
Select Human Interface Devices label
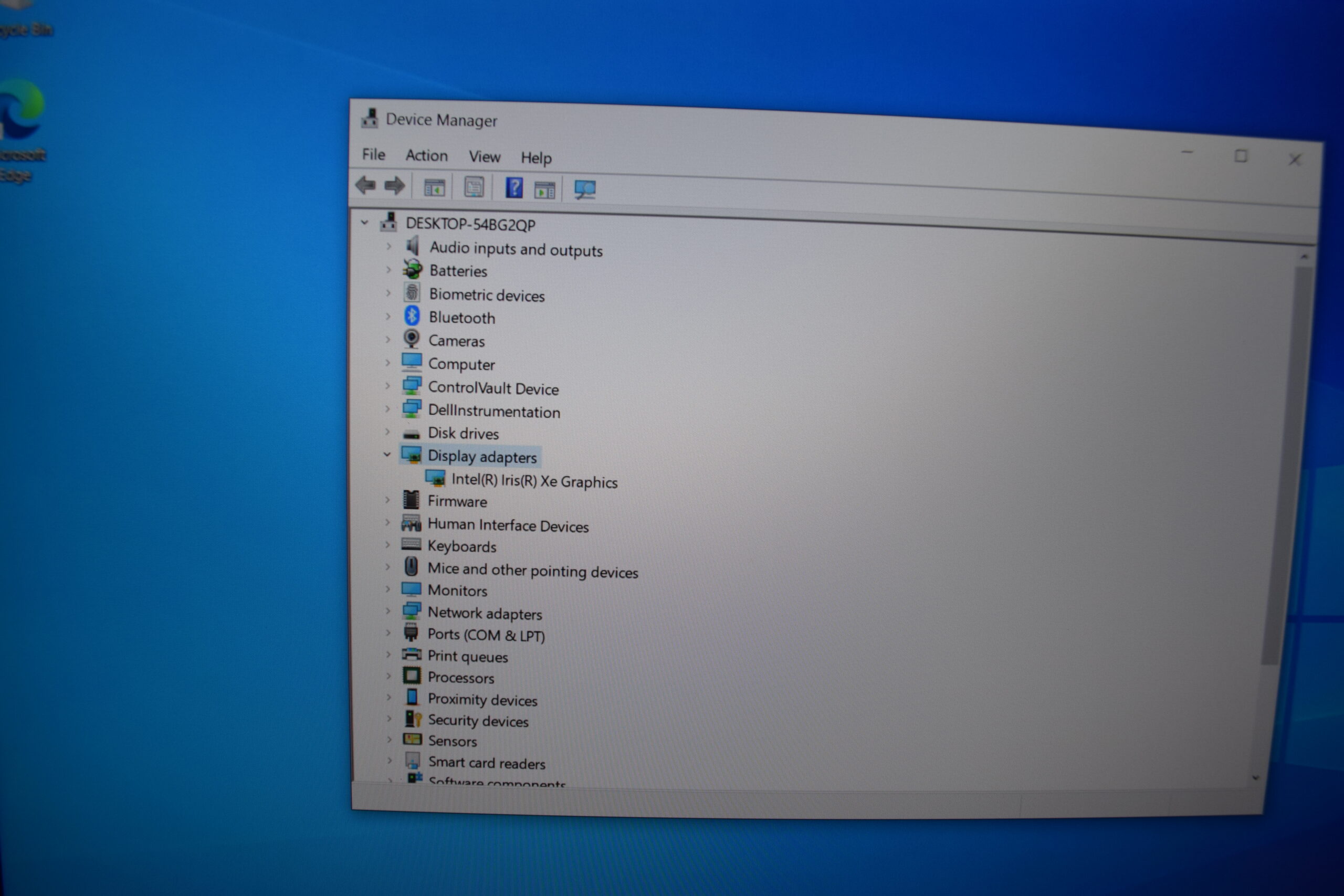(508, 525)
